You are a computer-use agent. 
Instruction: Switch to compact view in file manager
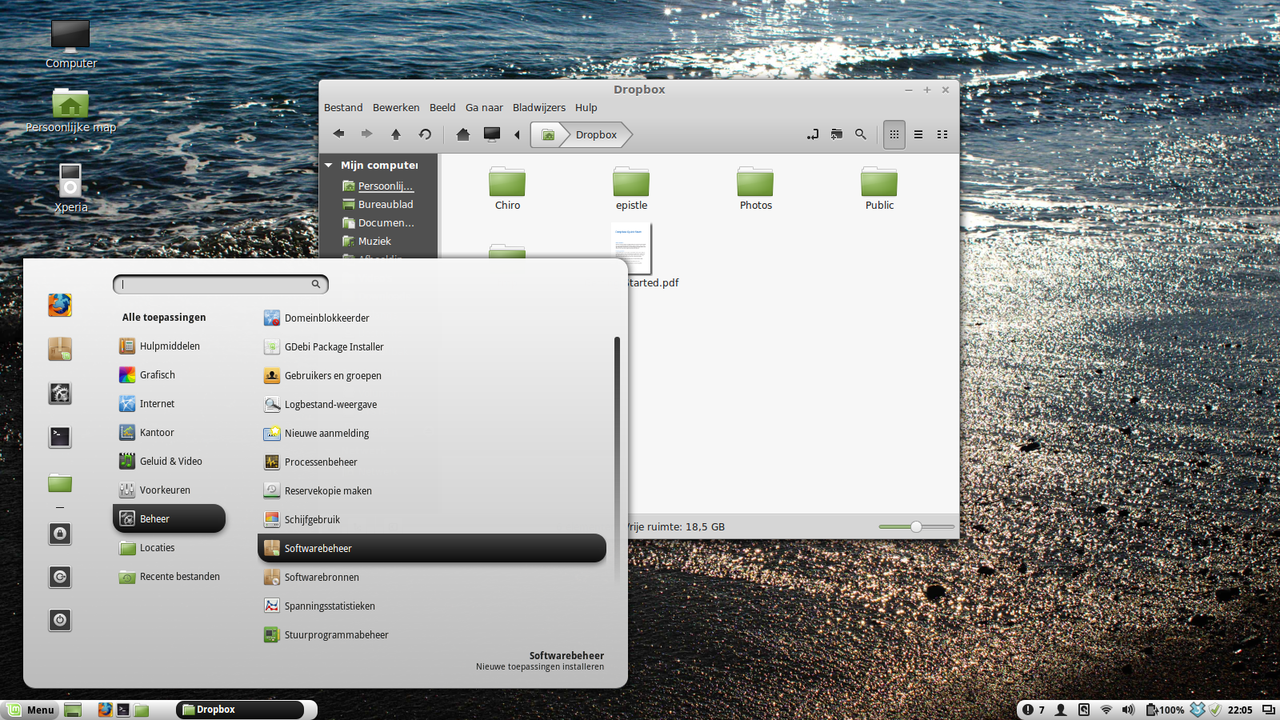tap(942, 134)
